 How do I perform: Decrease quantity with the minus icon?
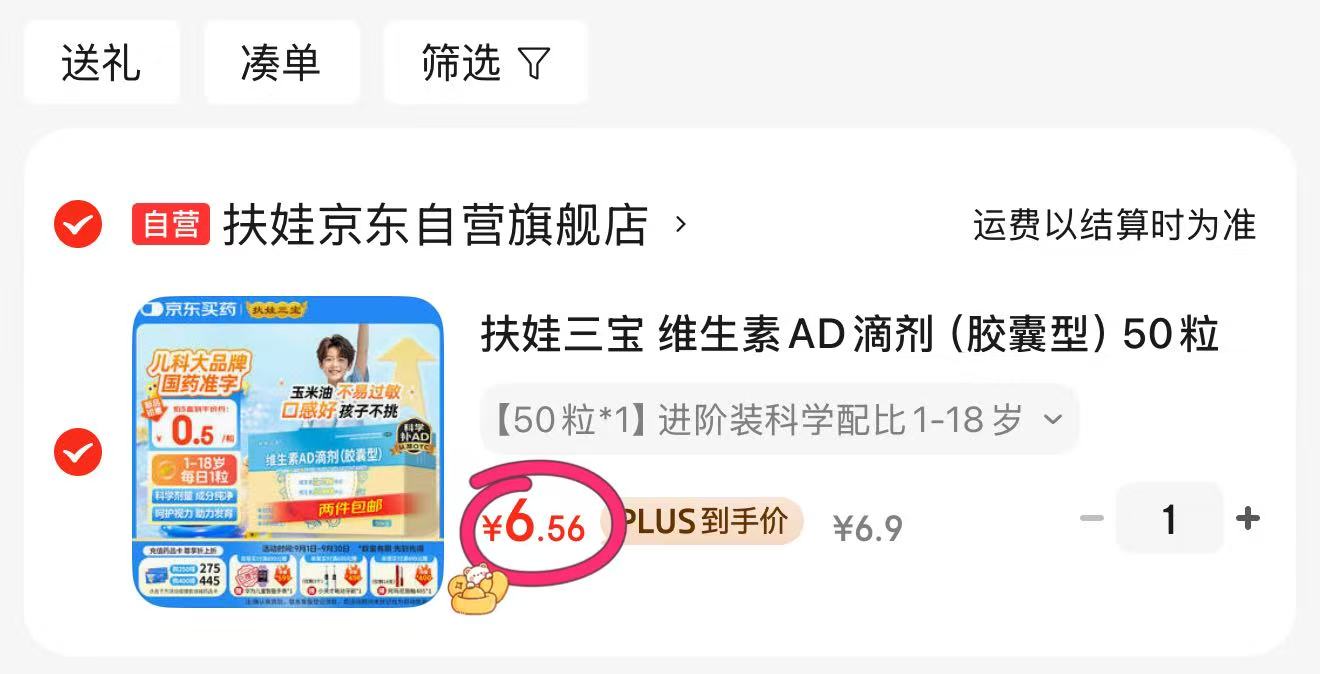pyautogui.click(x=1092, y=518)
